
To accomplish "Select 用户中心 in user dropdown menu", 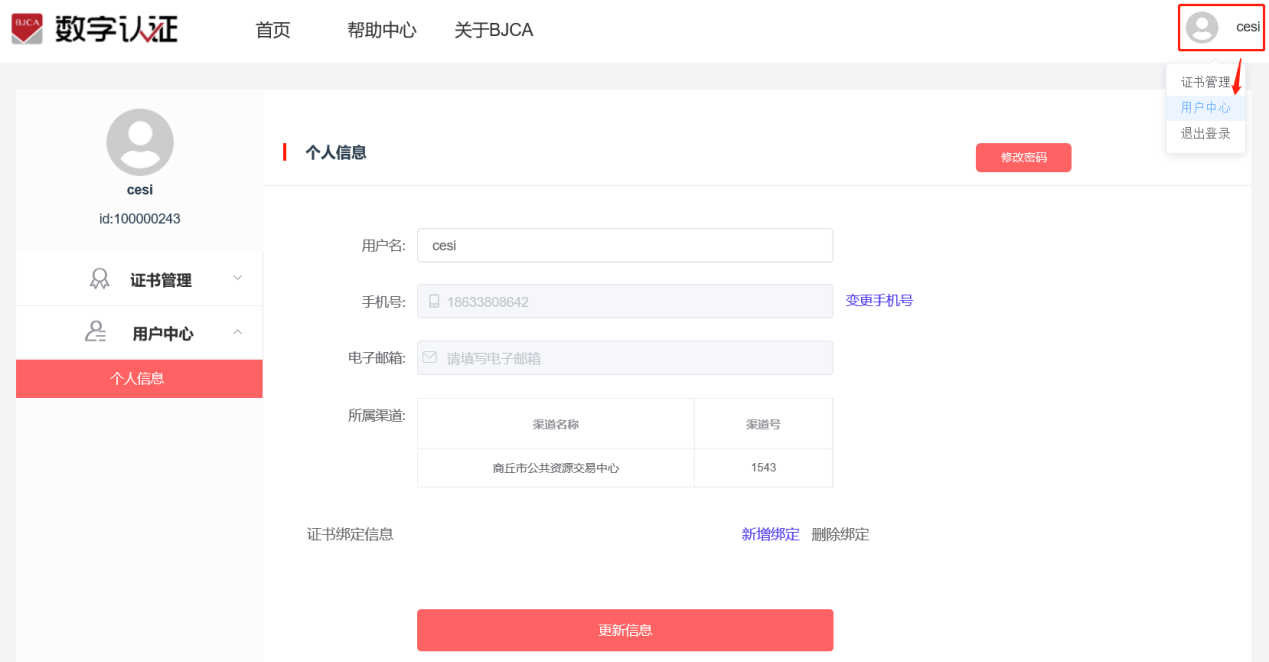I will (x=1205, y=107).
